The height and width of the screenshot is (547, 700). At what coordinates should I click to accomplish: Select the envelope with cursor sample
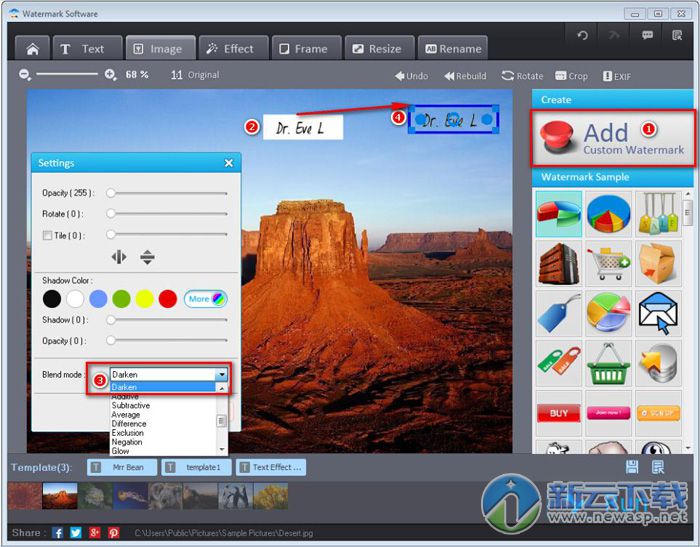coord(658,313)
